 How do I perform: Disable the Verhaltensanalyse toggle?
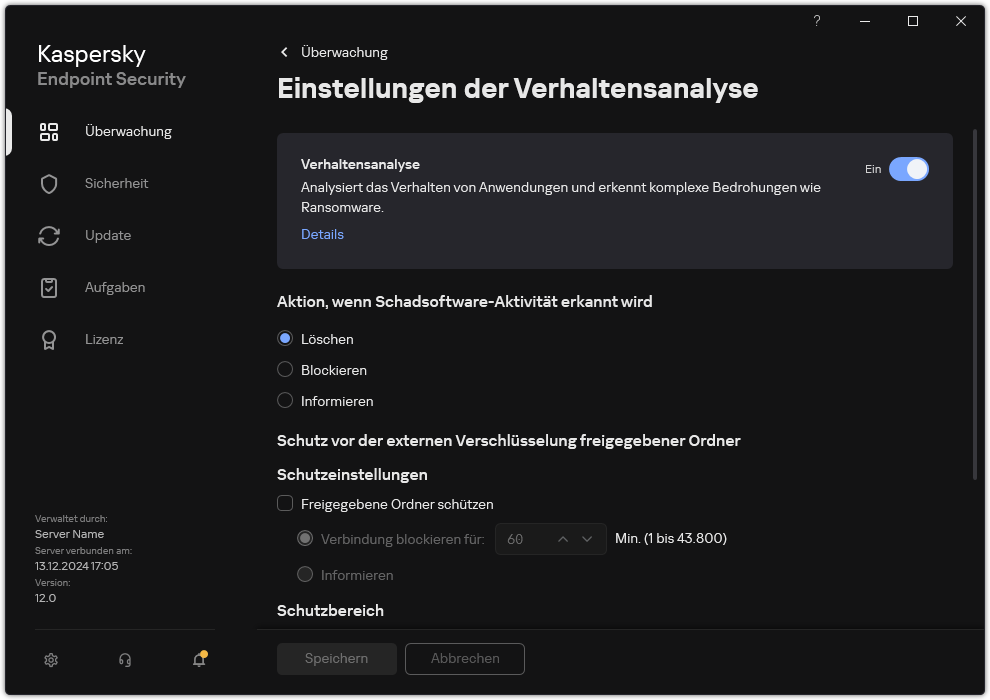click(909, 169)
